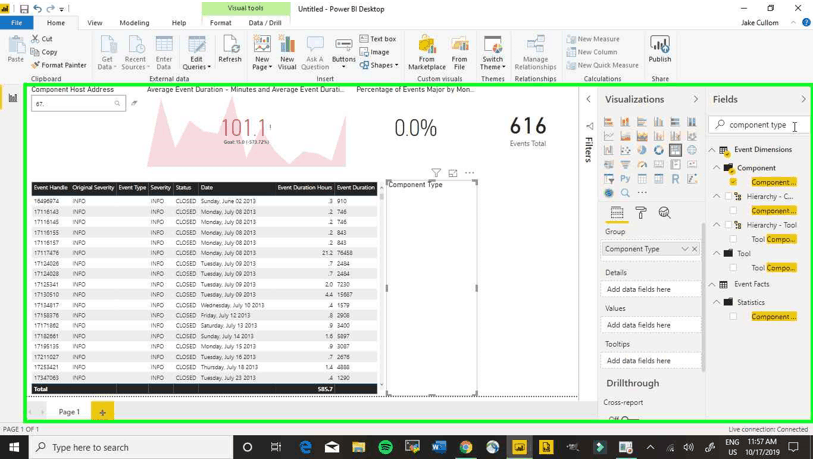The width and height of the screenshot is (815, 459).
Task: Check Tool Compo... under Hierarchy - Tool
Action: [x=733, y=239]
